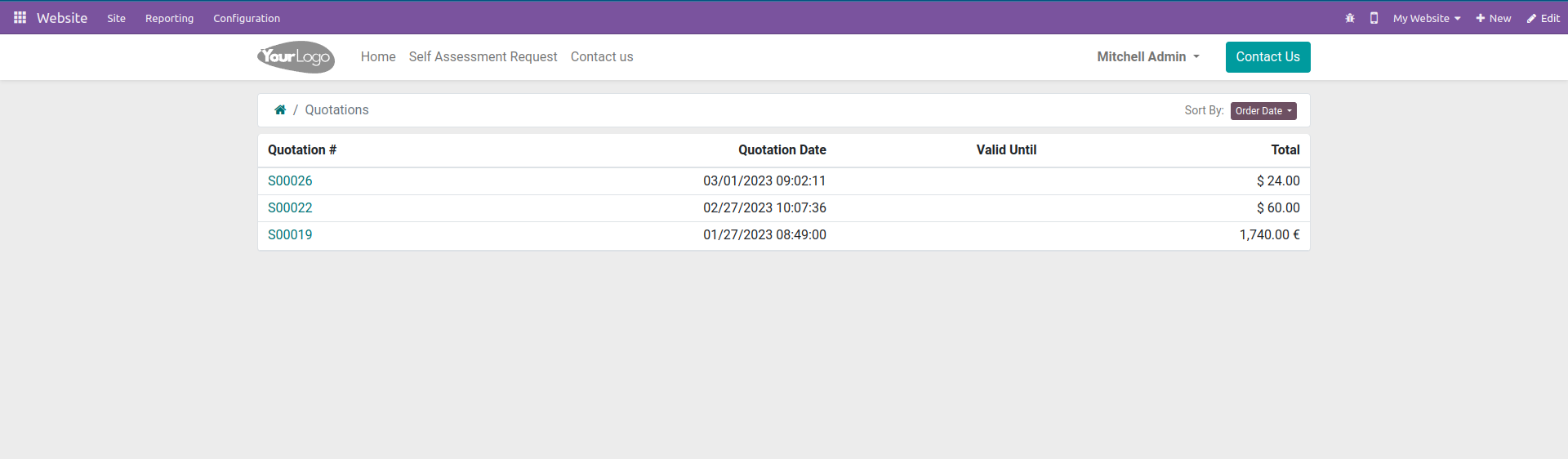Click the pencil Edit button
The height and width of the screenshot is (459, 1568).
1543,18
